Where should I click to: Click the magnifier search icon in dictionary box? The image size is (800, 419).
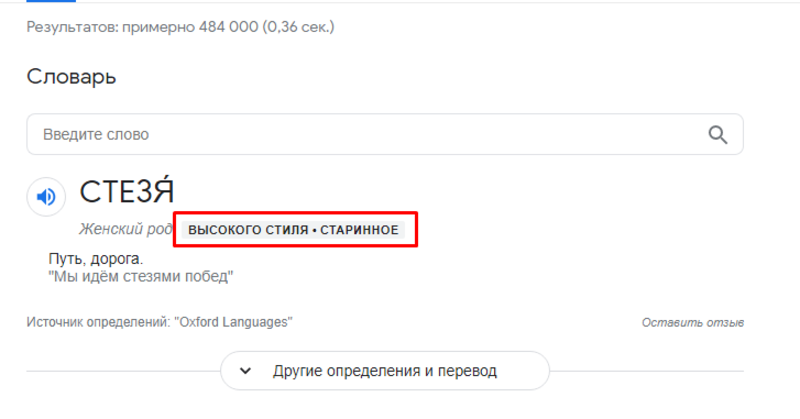click(718, 135)
